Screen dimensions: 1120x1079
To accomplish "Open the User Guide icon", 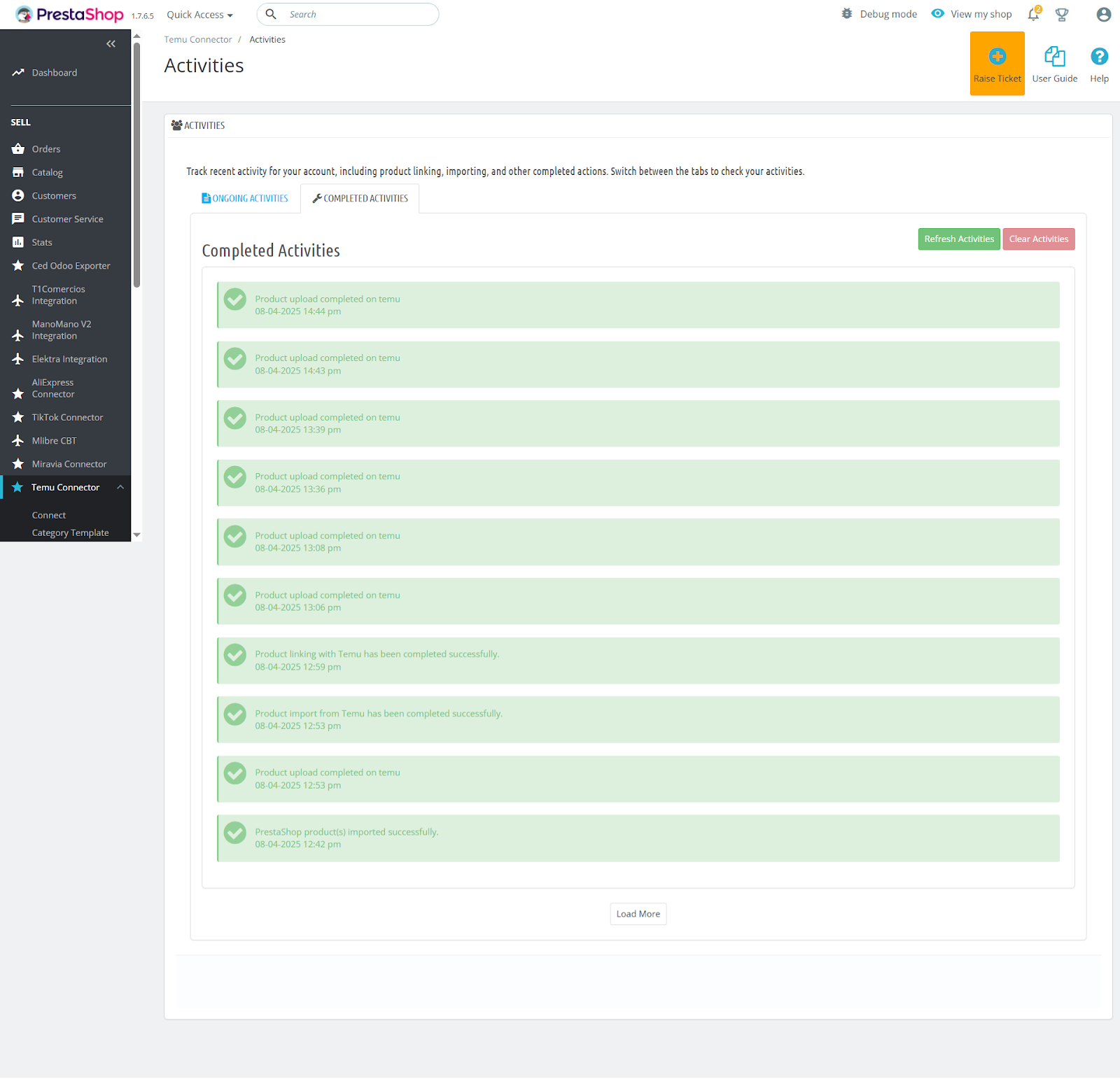I will tap(1054, 57).
